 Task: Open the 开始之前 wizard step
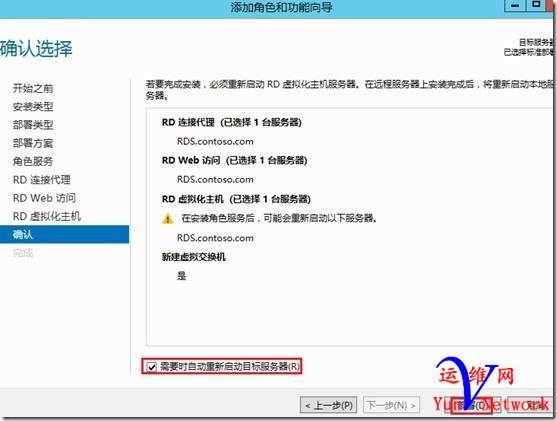33,88
